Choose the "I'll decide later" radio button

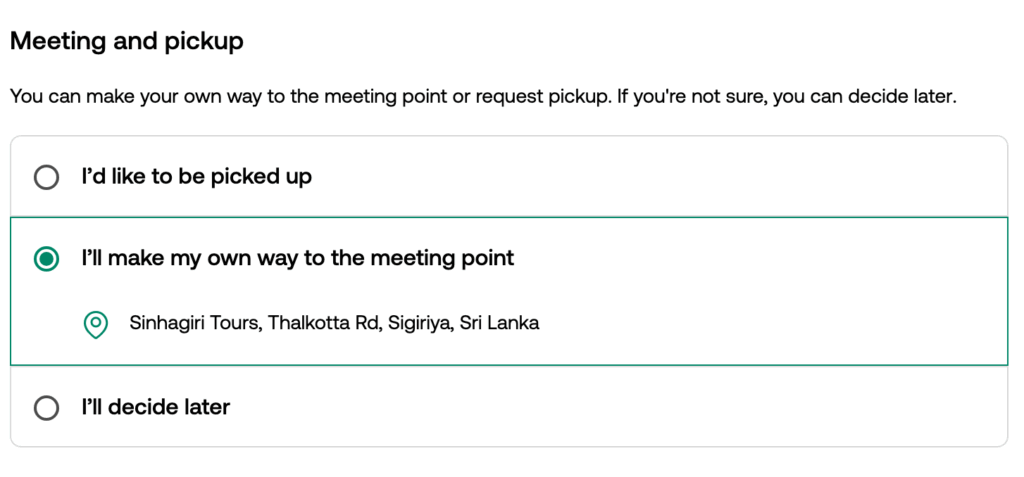tap(46, 408)
